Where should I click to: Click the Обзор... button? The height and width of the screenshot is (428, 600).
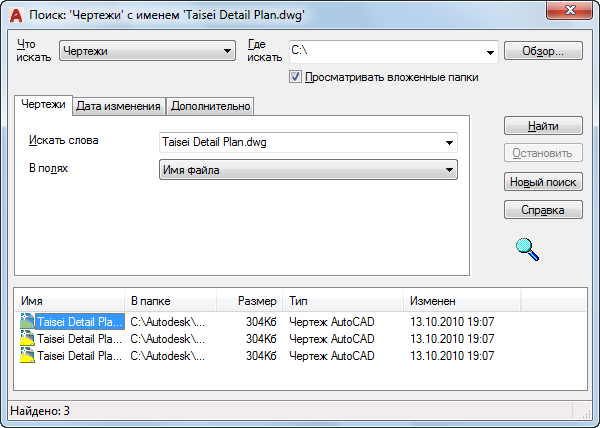pyautogui.click(x=543, y=51)
